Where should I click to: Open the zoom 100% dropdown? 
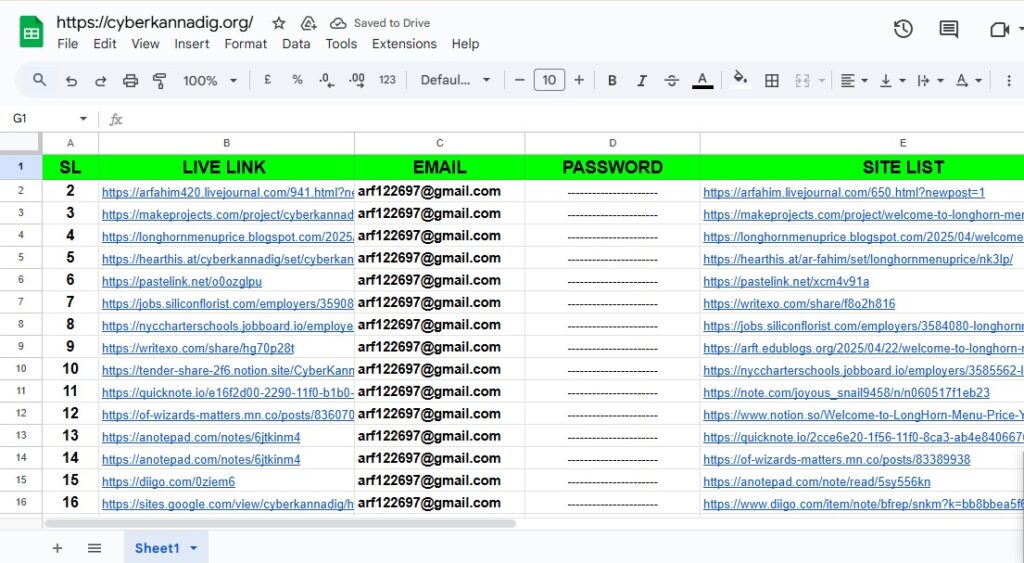210,80
